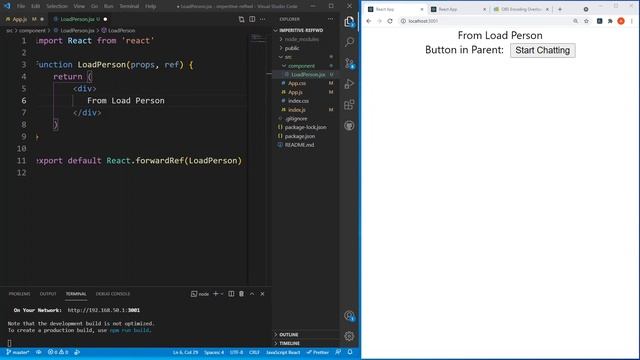Reload the page in Chrome
Screen dimensions: 640x360
390,21
